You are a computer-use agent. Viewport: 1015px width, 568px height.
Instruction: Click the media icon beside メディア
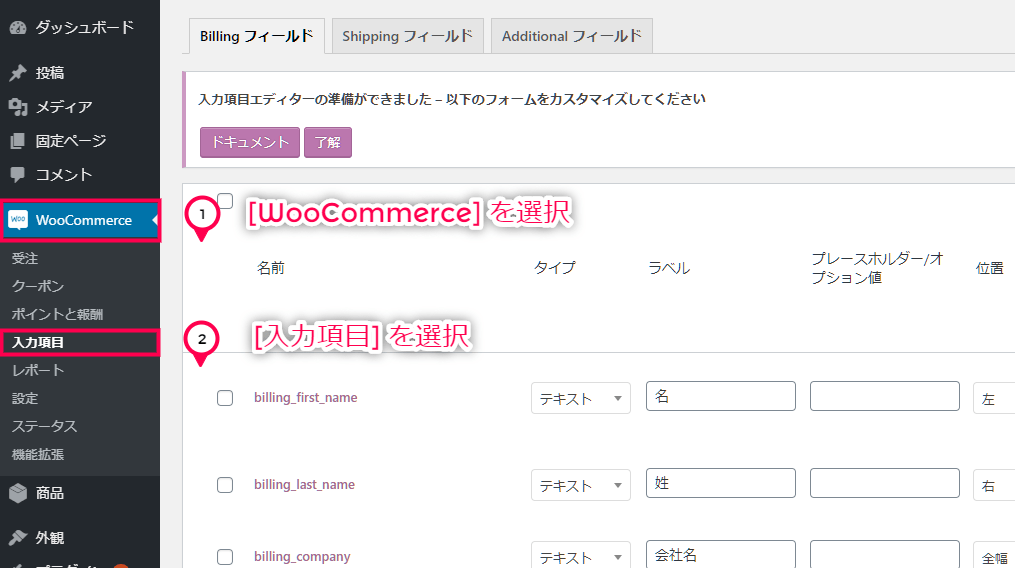[x=18, y=107]
